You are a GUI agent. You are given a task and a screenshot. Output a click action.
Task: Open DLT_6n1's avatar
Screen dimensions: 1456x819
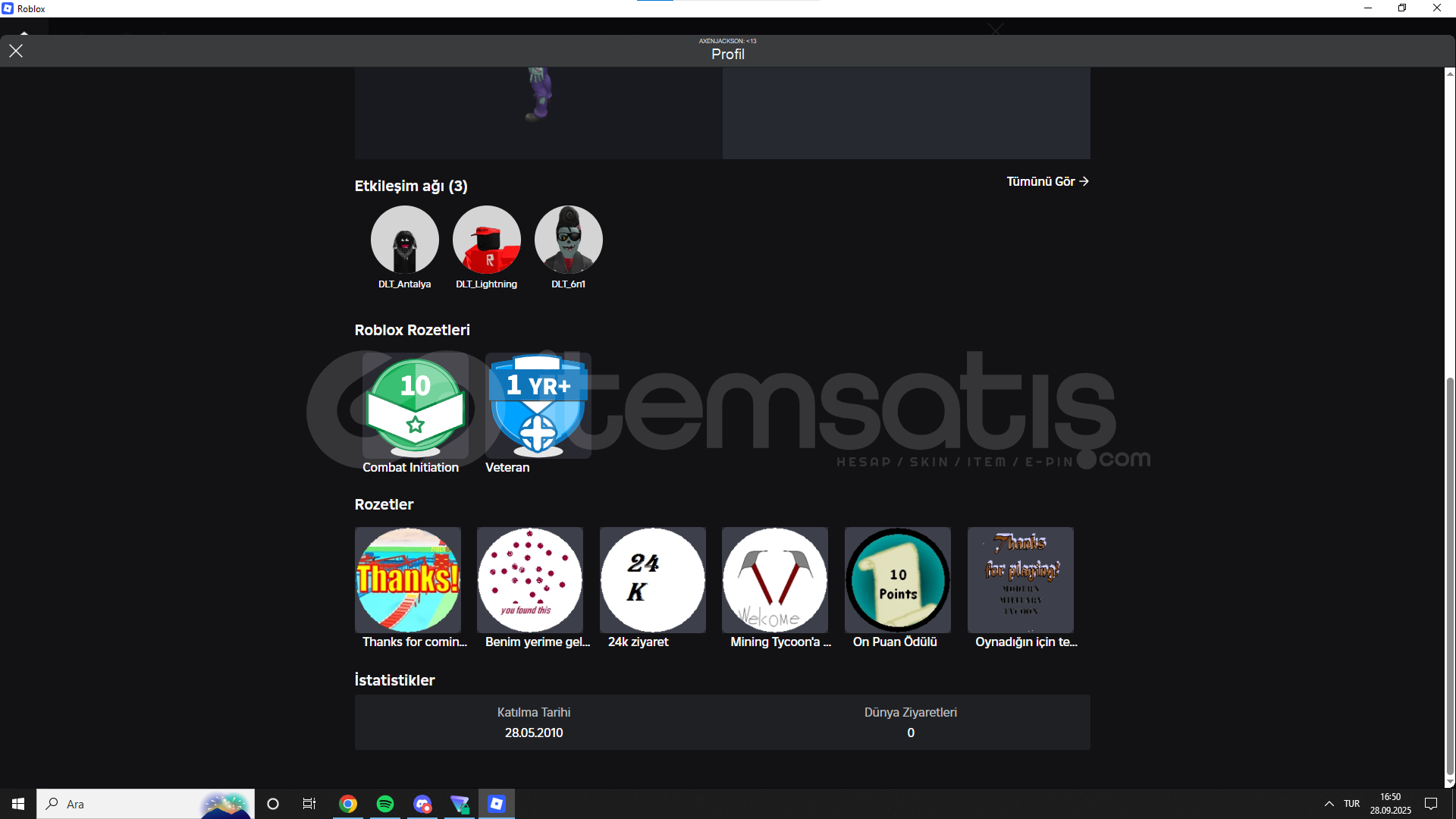coord(569,240)
